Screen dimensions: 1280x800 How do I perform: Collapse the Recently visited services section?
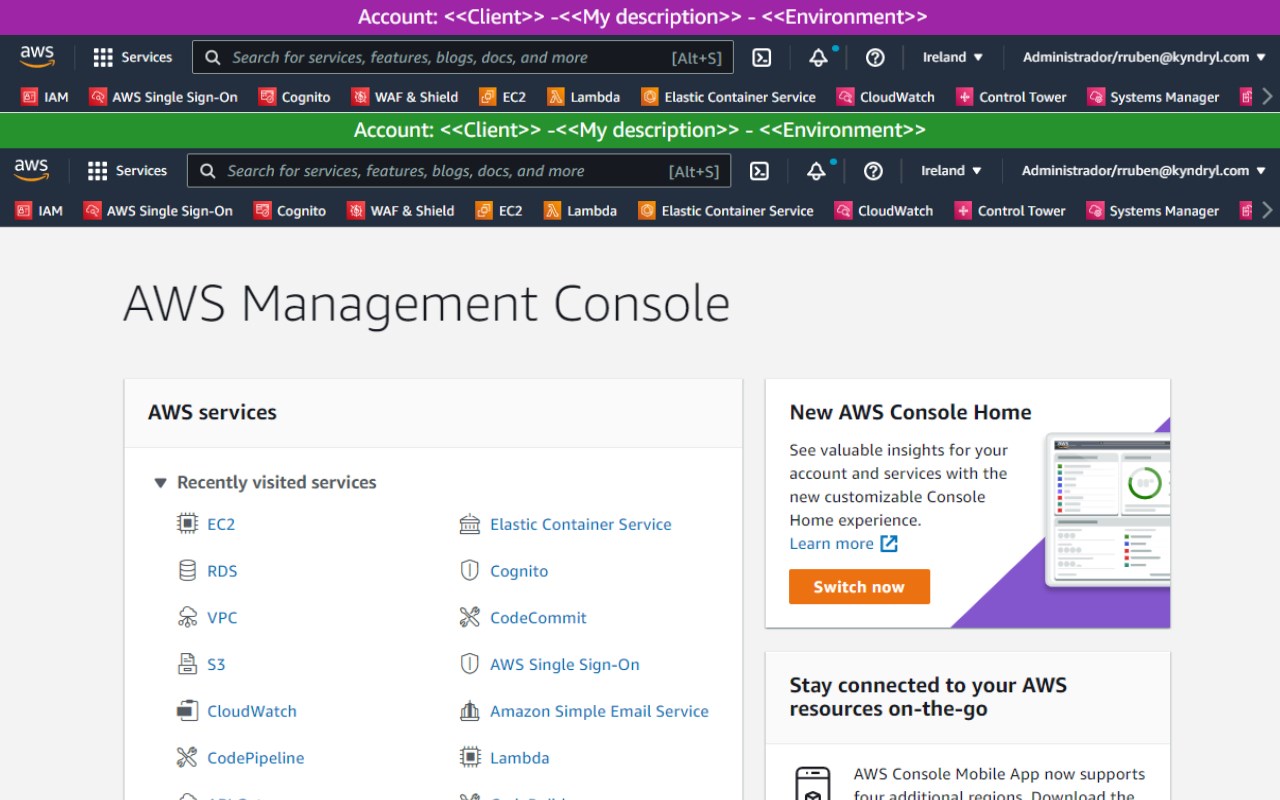[x=160, y=483]
